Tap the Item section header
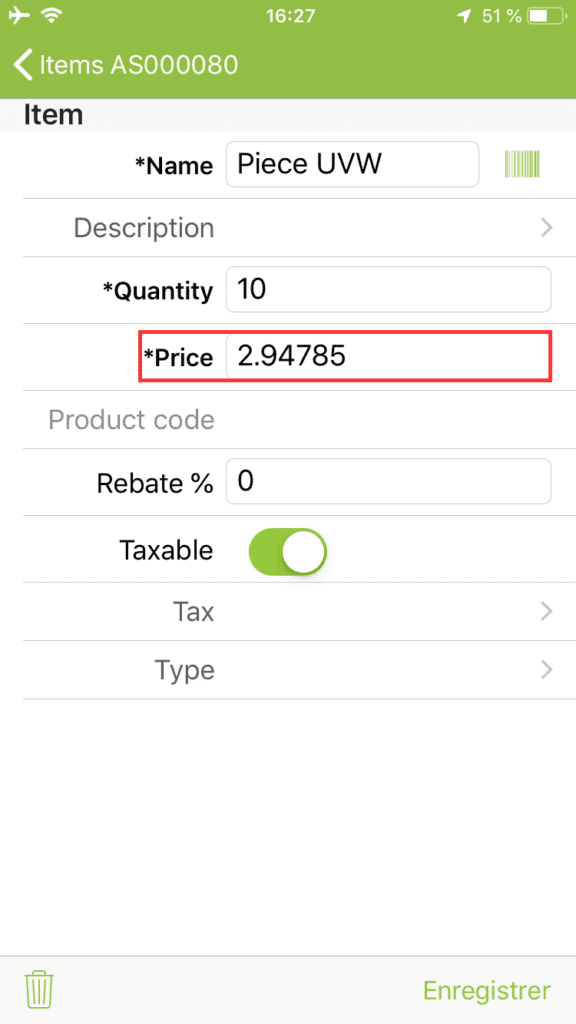576x1024 pixels. click(54, 115)
